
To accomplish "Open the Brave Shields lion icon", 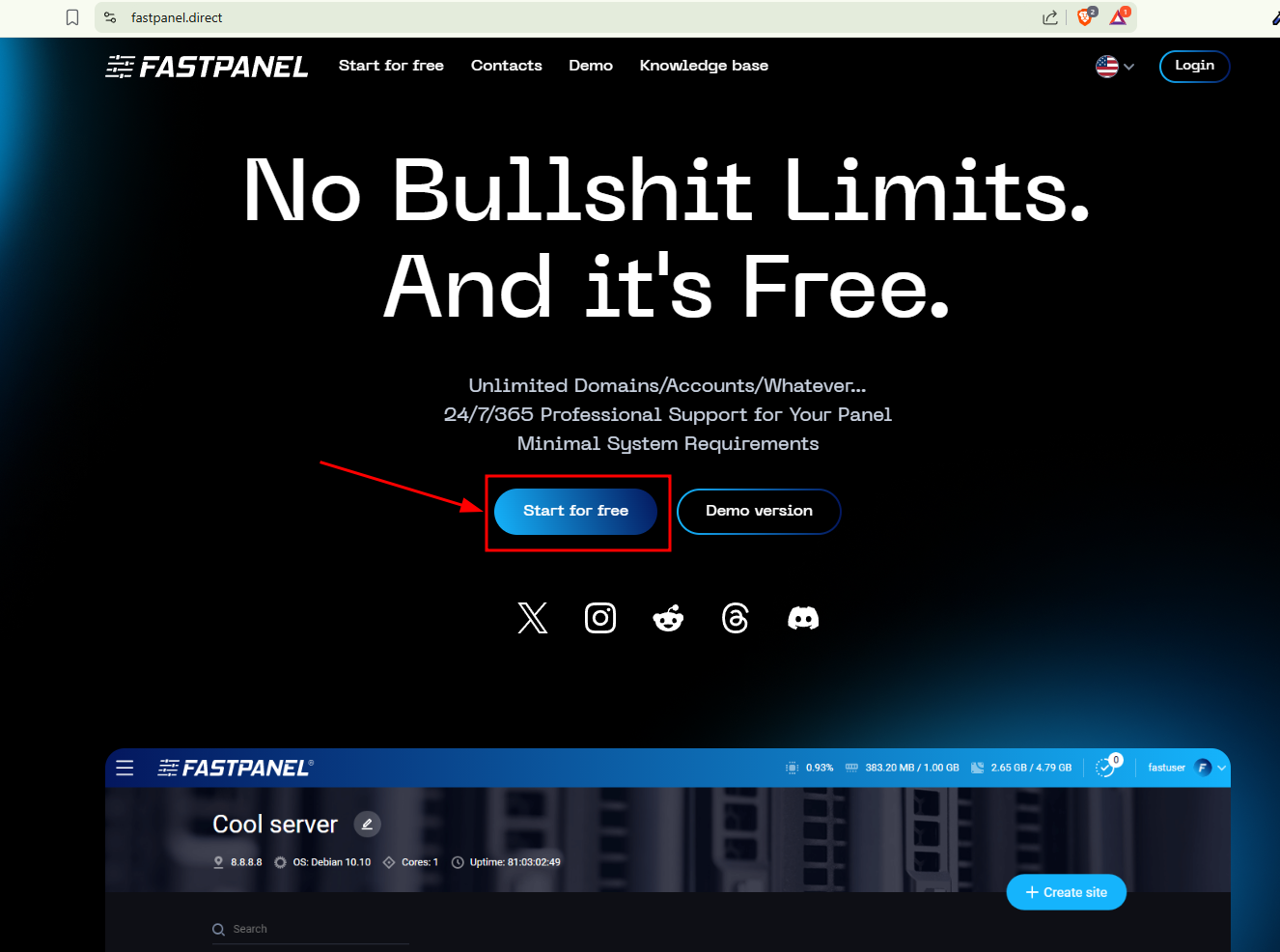I will (1085, 17).
